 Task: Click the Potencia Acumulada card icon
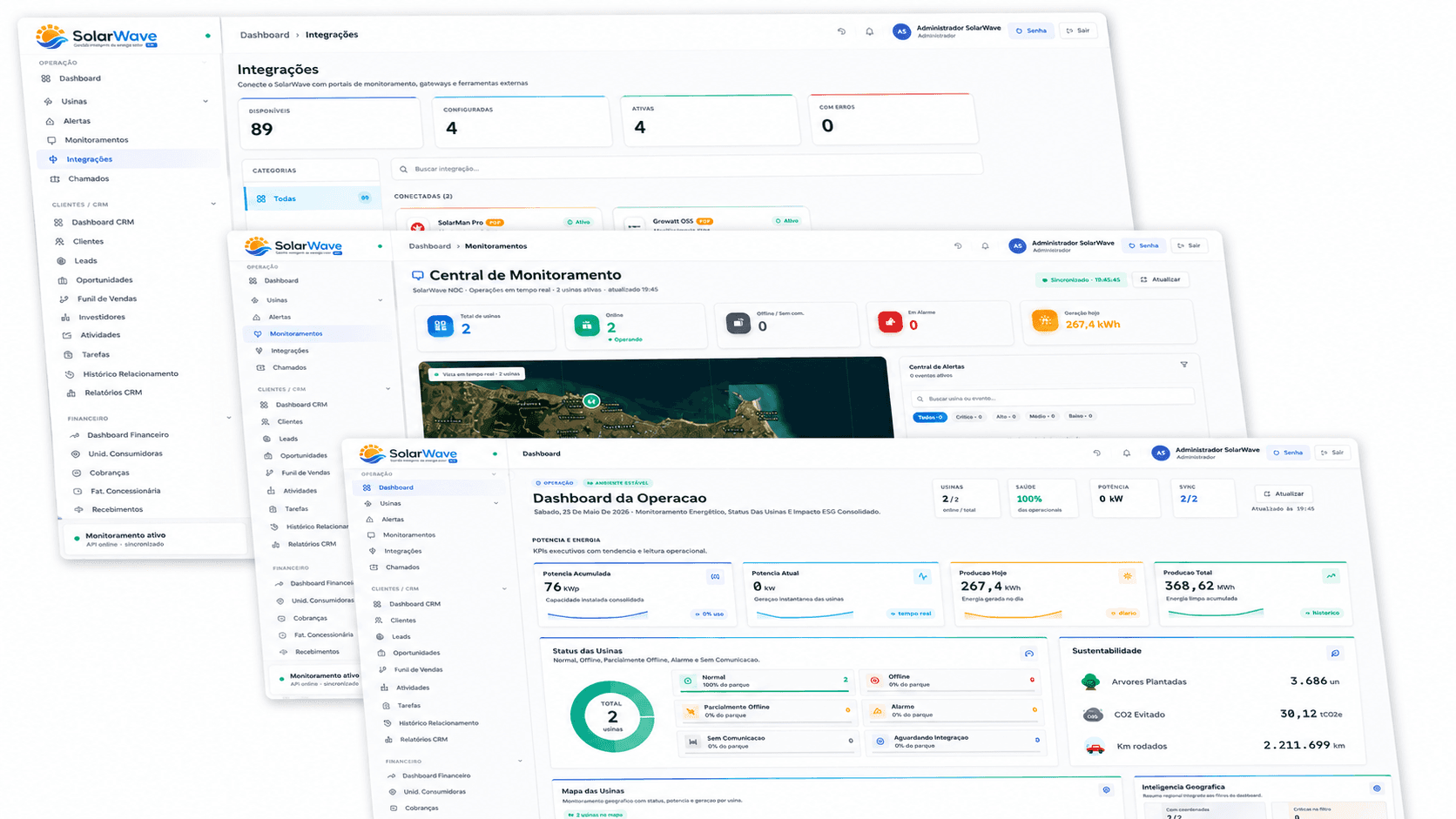(x=715, y=577)
